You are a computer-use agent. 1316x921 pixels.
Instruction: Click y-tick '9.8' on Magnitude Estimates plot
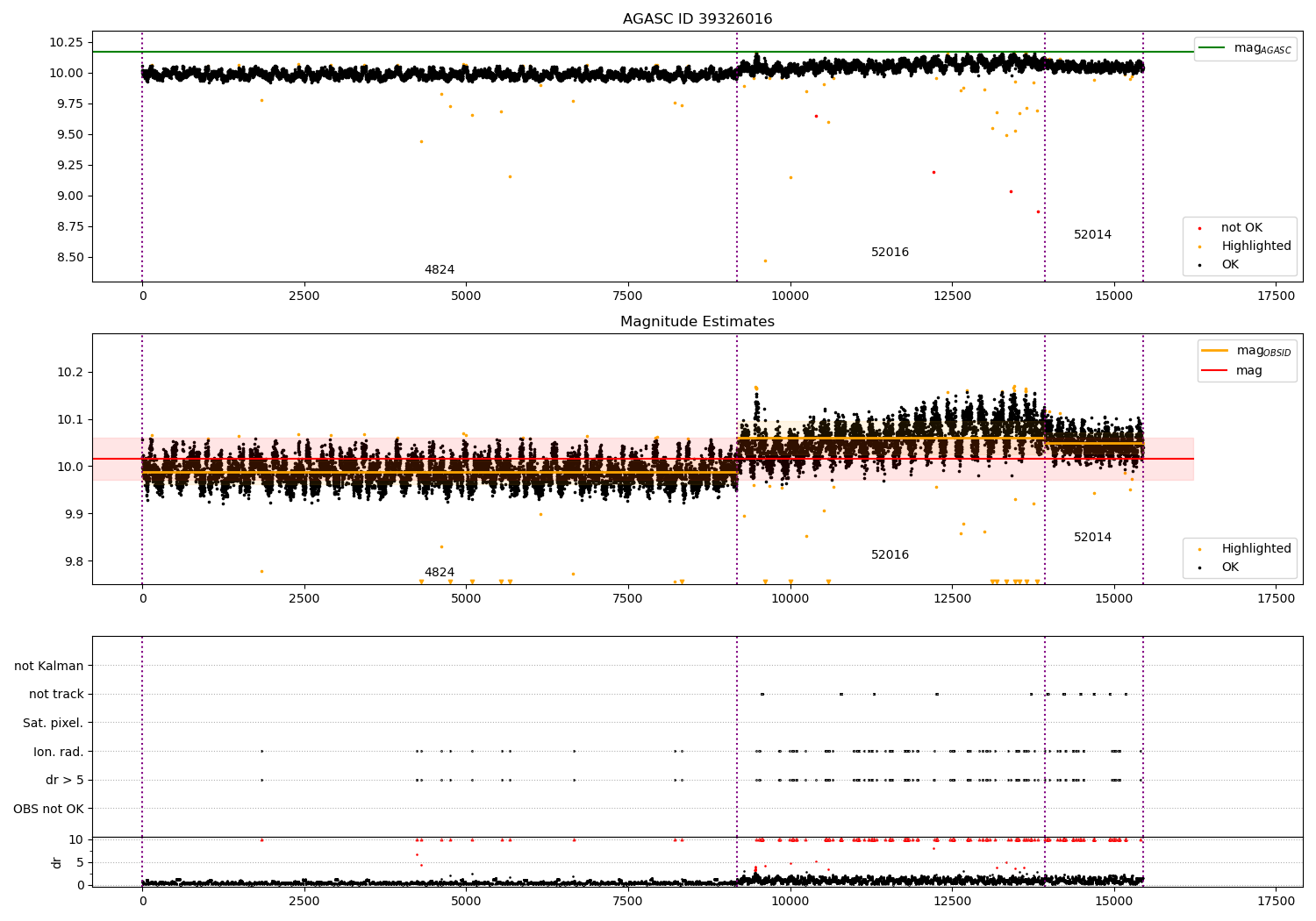pyautogui.click(x=73, y=561)
